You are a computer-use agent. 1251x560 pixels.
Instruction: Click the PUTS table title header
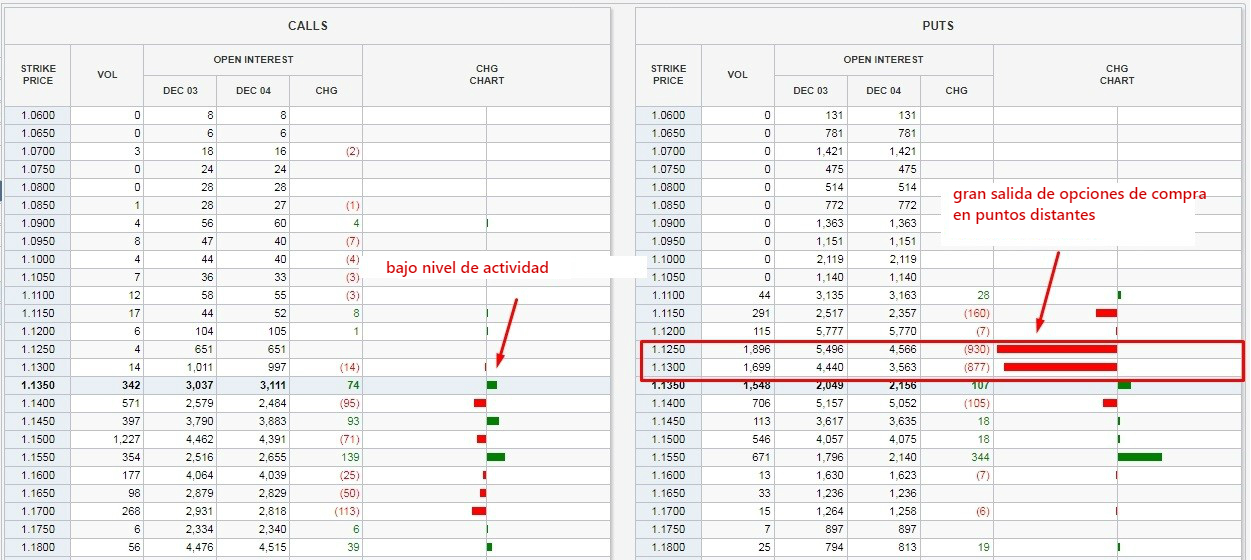(x=938, y=25)
